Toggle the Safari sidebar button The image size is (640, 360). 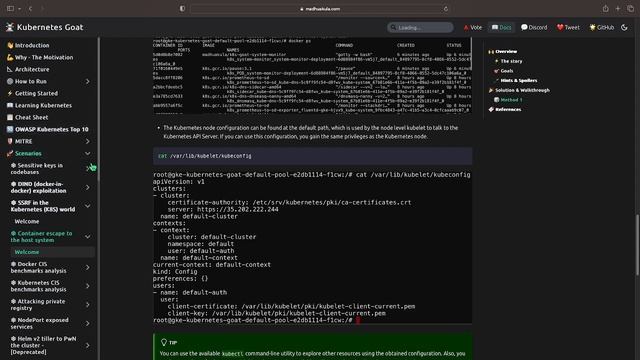point(11,9)
